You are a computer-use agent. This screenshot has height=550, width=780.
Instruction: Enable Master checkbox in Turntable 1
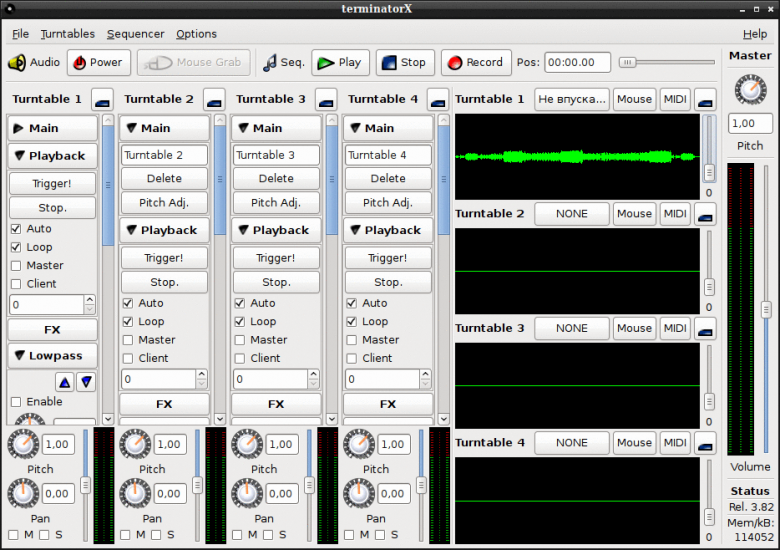pos(16,266)
